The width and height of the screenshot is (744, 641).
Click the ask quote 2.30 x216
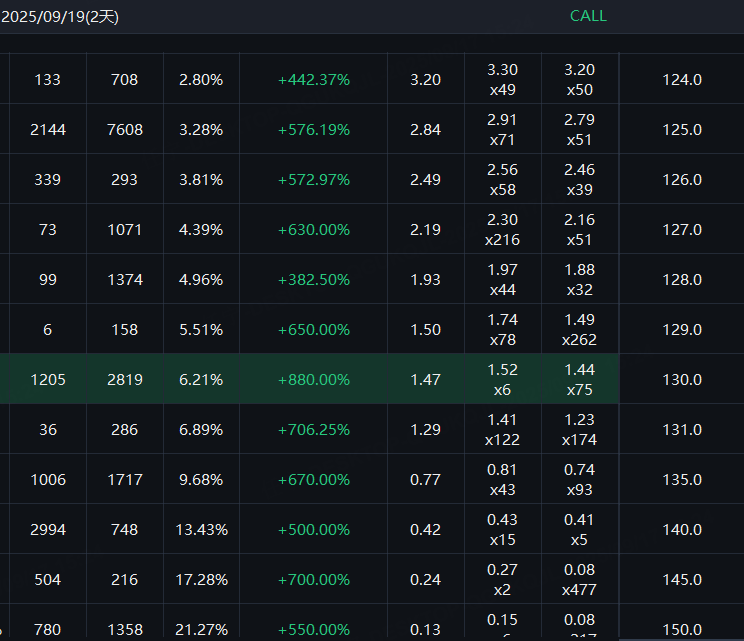[502, 230]
